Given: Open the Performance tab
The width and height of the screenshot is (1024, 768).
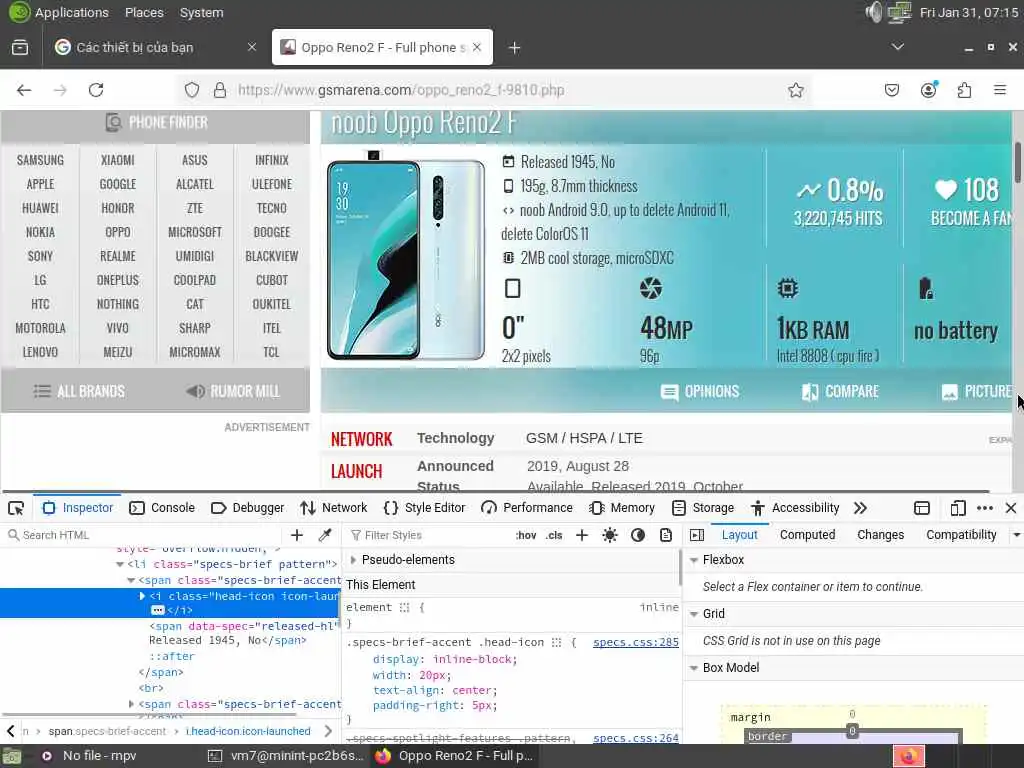Looking at the screenshot, I should coord(526,508).
